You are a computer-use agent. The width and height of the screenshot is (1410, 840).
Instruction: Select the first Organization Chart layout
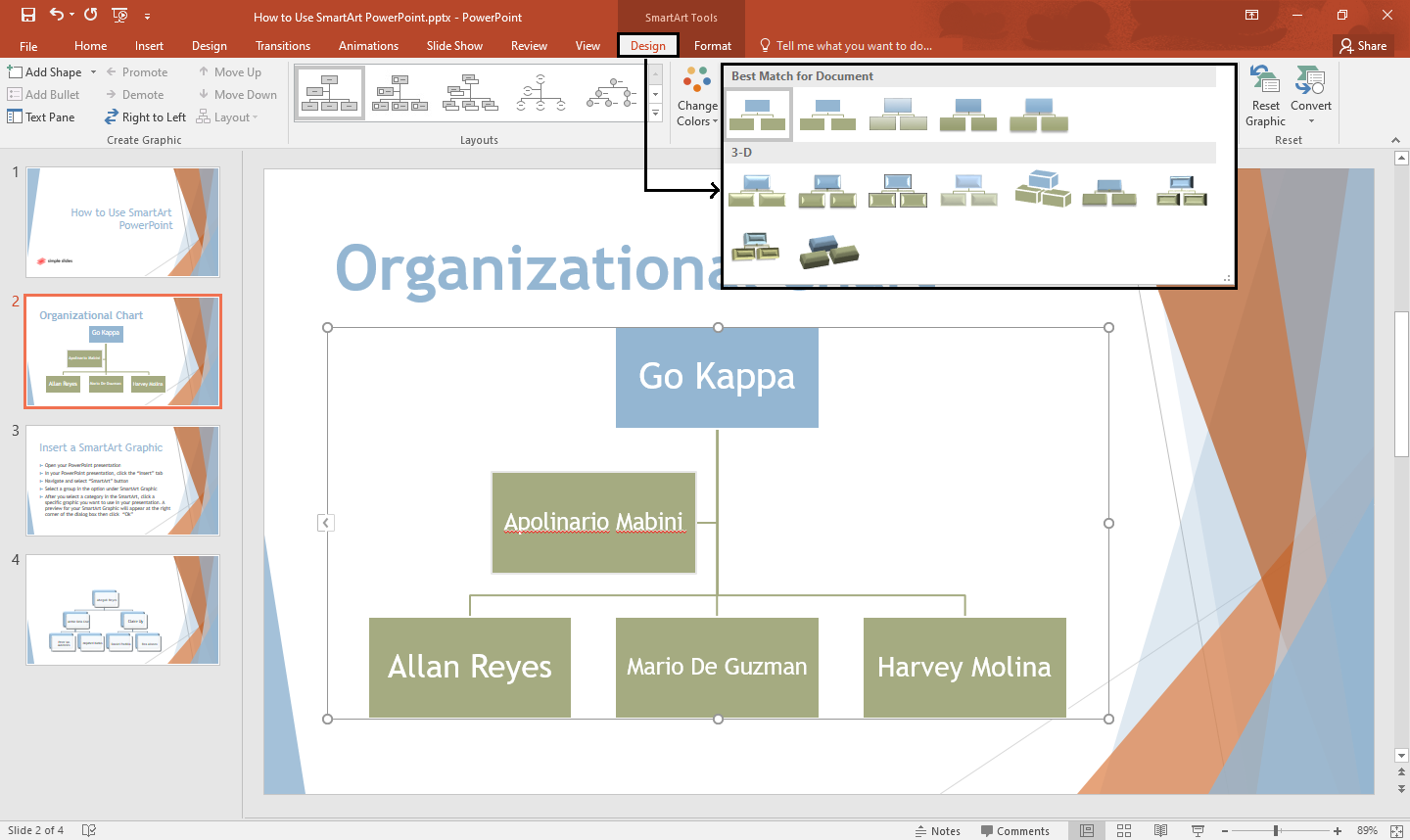[330, 93]
